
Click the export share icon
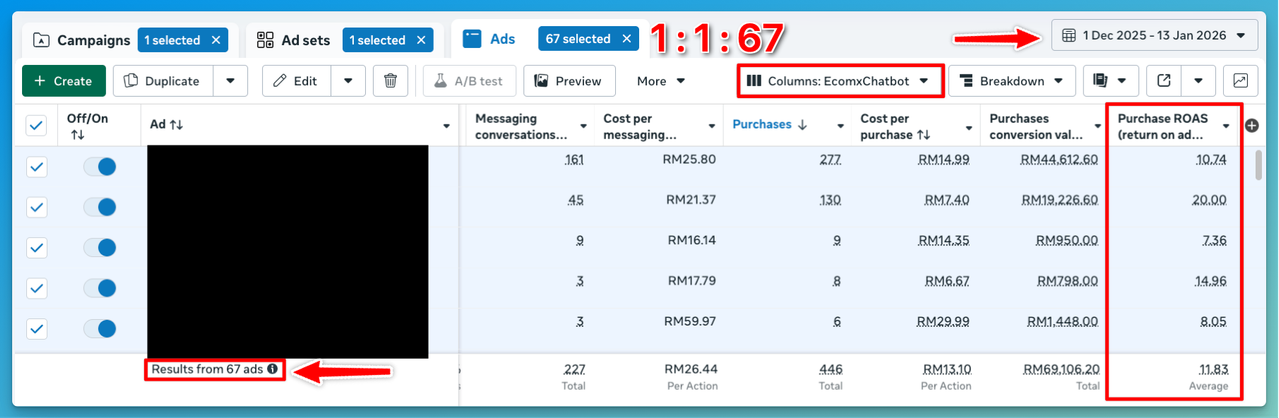(1163, 81)
